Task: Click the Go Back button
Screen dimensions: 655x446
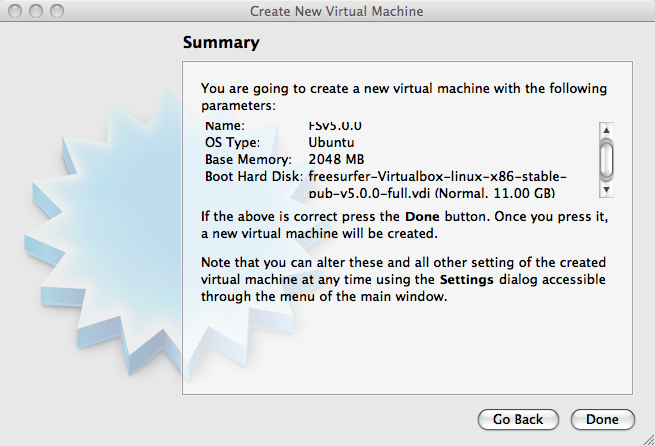Action: [518, 419]
